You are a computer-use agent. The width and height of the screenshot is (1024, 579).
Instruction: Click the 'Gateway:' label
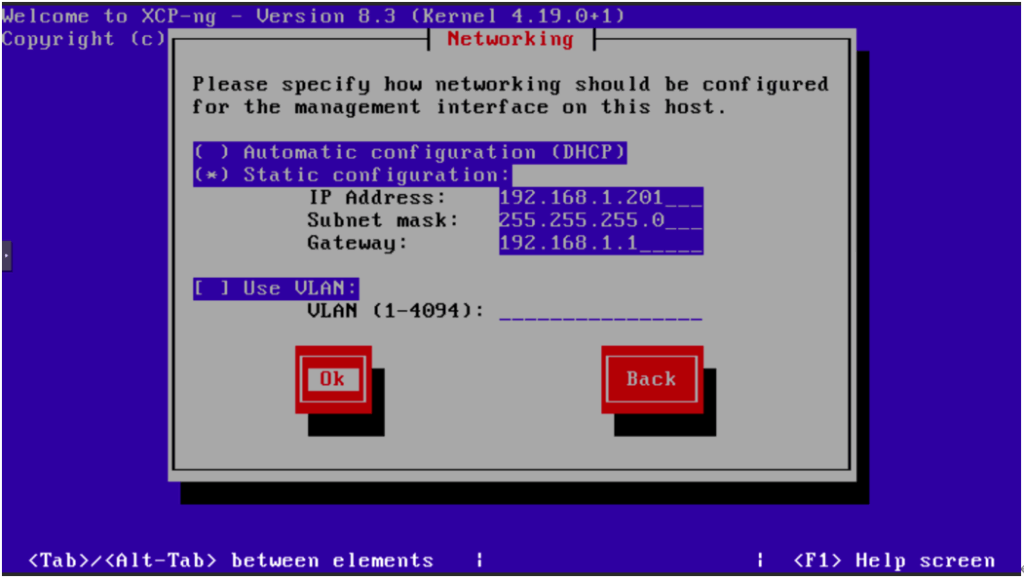pyautogui.click(x=358, y=243)
